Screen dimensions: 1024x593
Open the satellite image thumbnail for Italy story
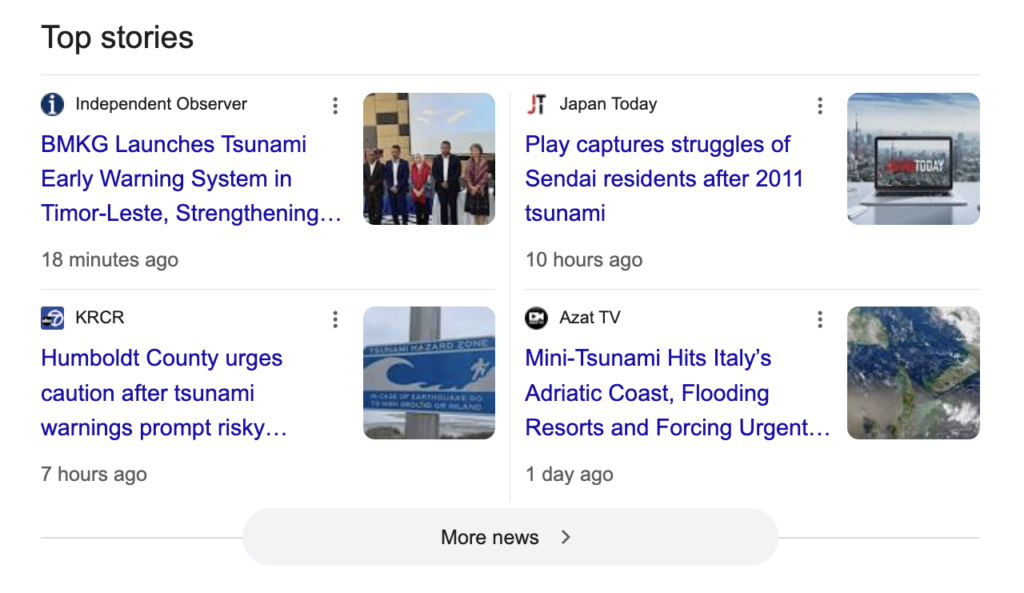coord(913,372)
